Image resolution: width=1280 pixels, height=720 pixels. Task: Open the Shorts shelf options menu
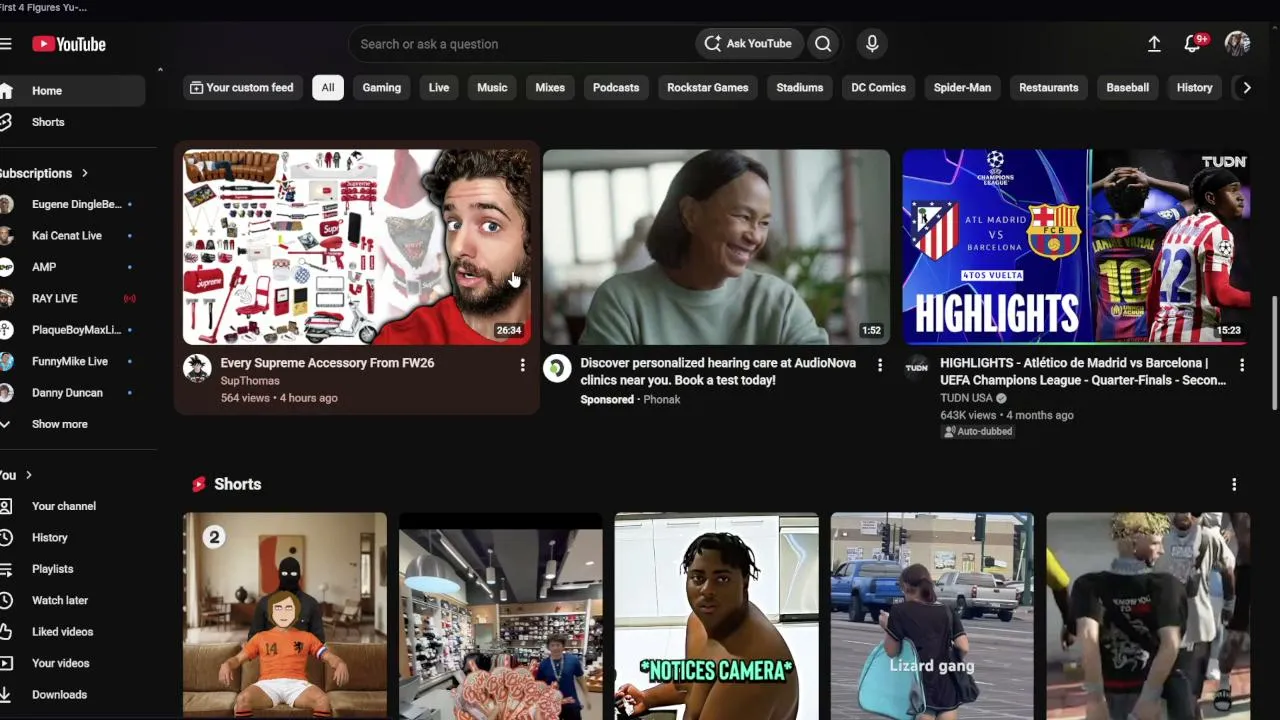coord(1234,484)
